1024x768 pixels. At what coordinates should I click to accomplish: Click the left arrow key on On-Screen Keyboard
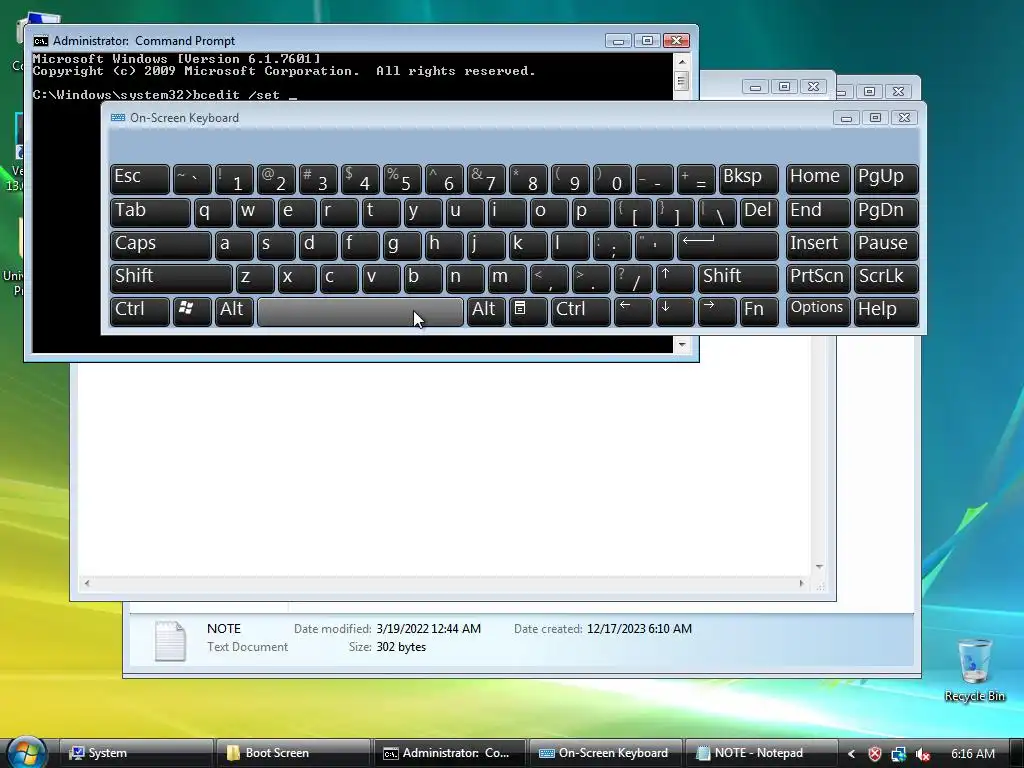[x=633, y=311]
